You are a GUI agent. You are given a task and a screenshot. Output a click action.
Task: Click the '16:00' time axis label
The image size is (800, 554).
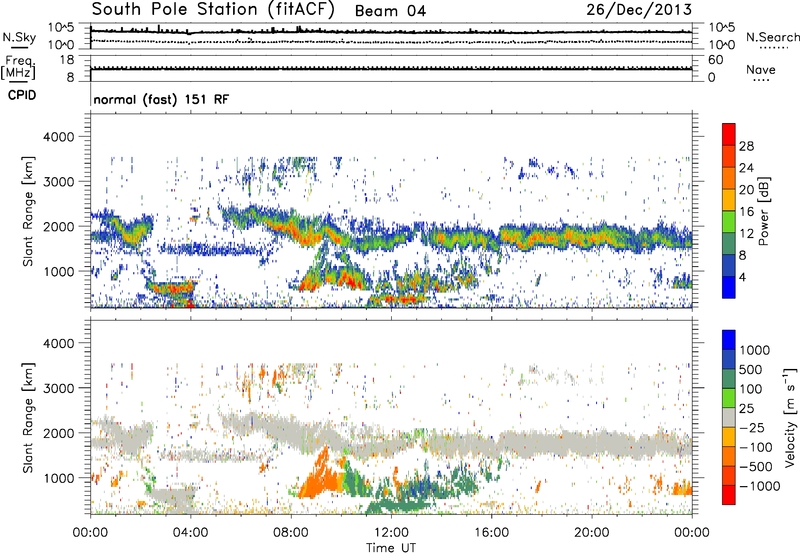[491, 533]
